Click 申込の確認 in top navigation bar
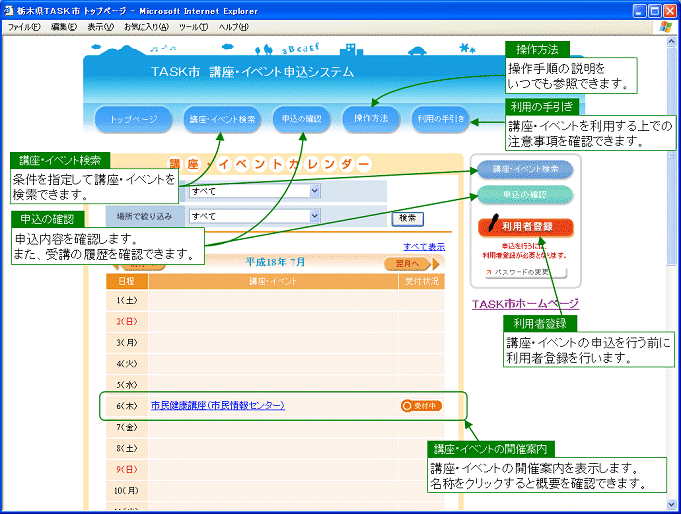The image size is (681, 514). [x=301, y=119]
